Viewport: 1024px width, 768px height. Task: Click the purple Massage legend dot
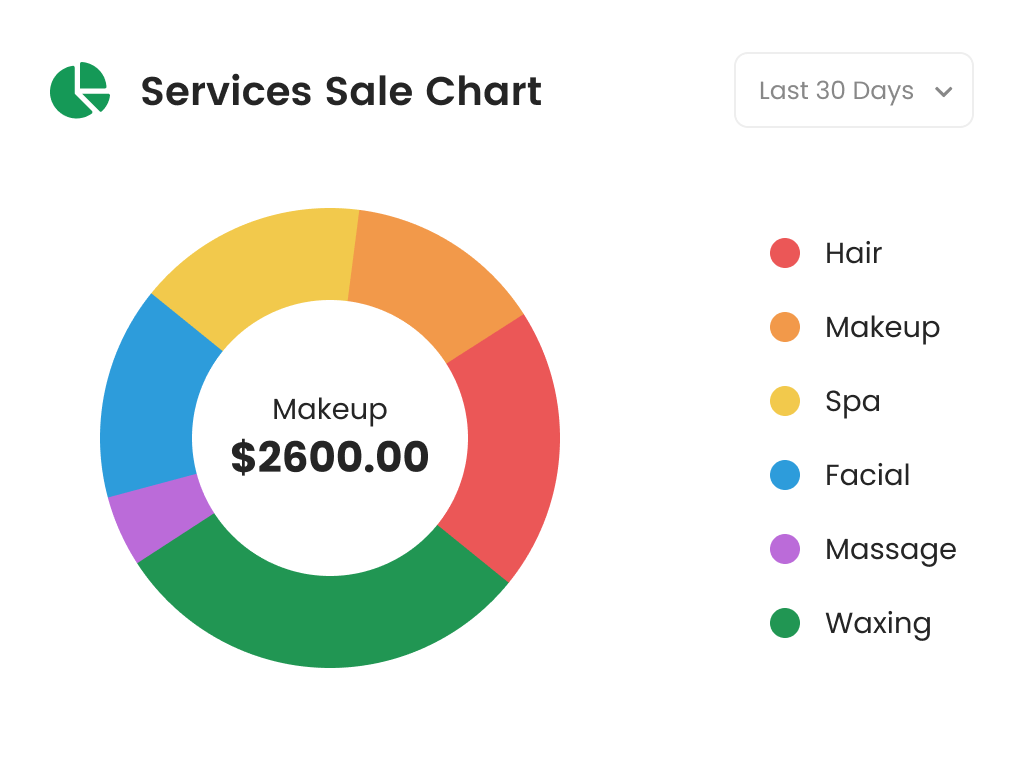[x=785, y=549]
